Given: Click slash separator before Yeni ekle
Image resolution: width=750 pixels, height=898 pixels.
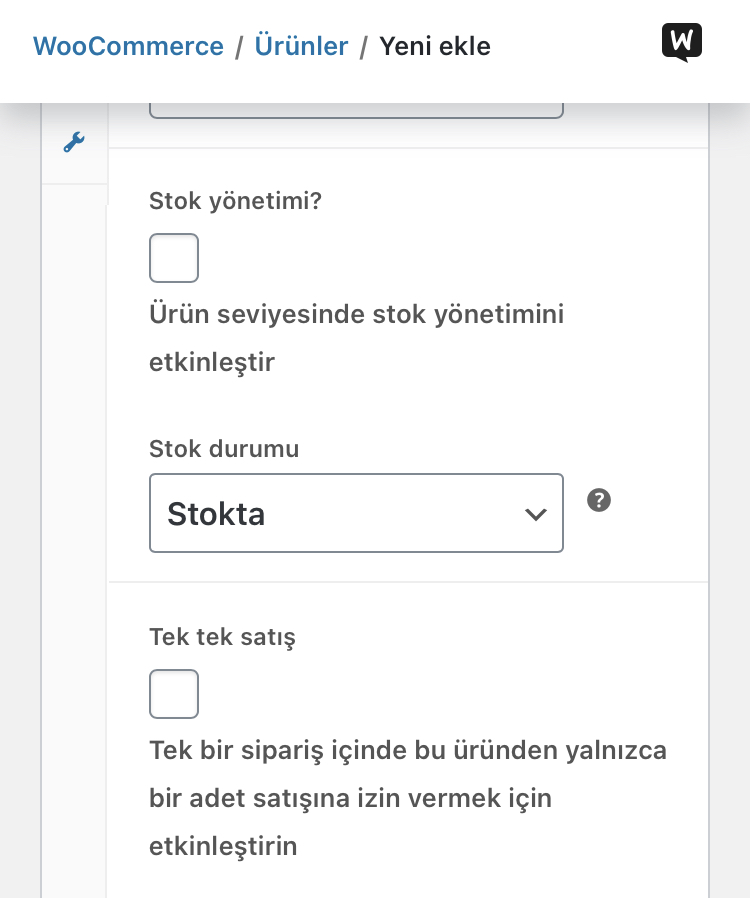Looking at the screenshot, I should pyautogui.click(x=364, y=47).
